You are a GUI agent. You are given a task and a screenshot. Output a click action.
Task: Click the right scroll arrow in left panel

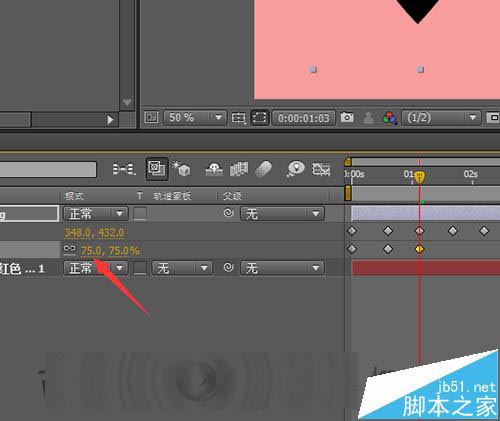(110, 119)
